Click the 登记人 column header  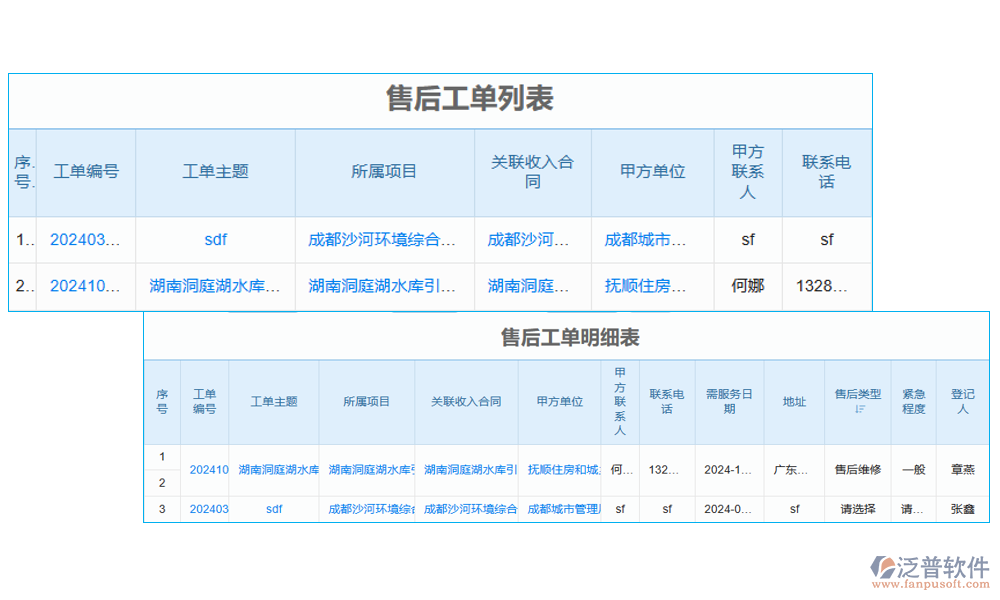[962, 402]
